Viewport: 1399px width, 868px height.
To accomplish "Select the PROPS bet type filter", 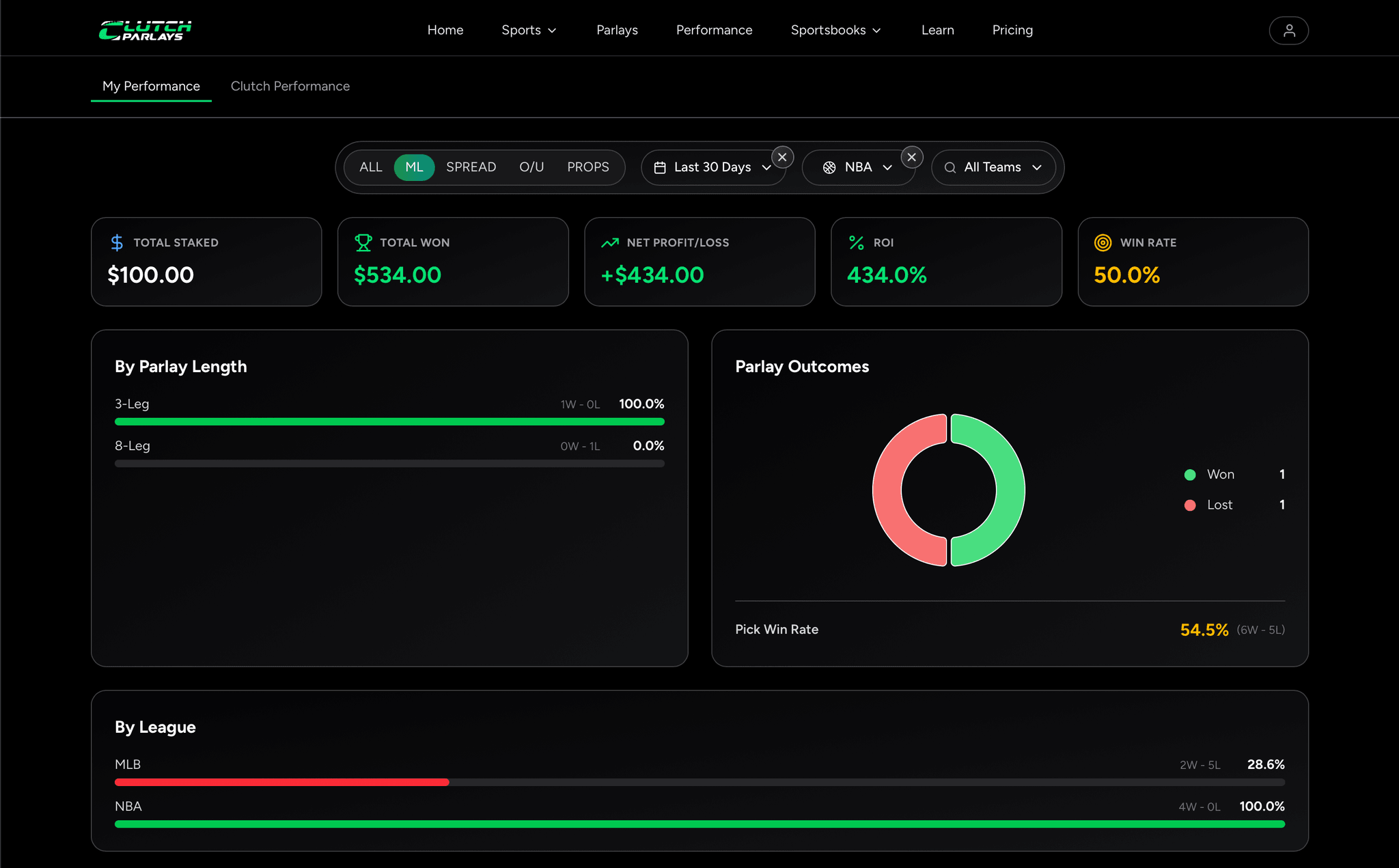I will [587, 167].
